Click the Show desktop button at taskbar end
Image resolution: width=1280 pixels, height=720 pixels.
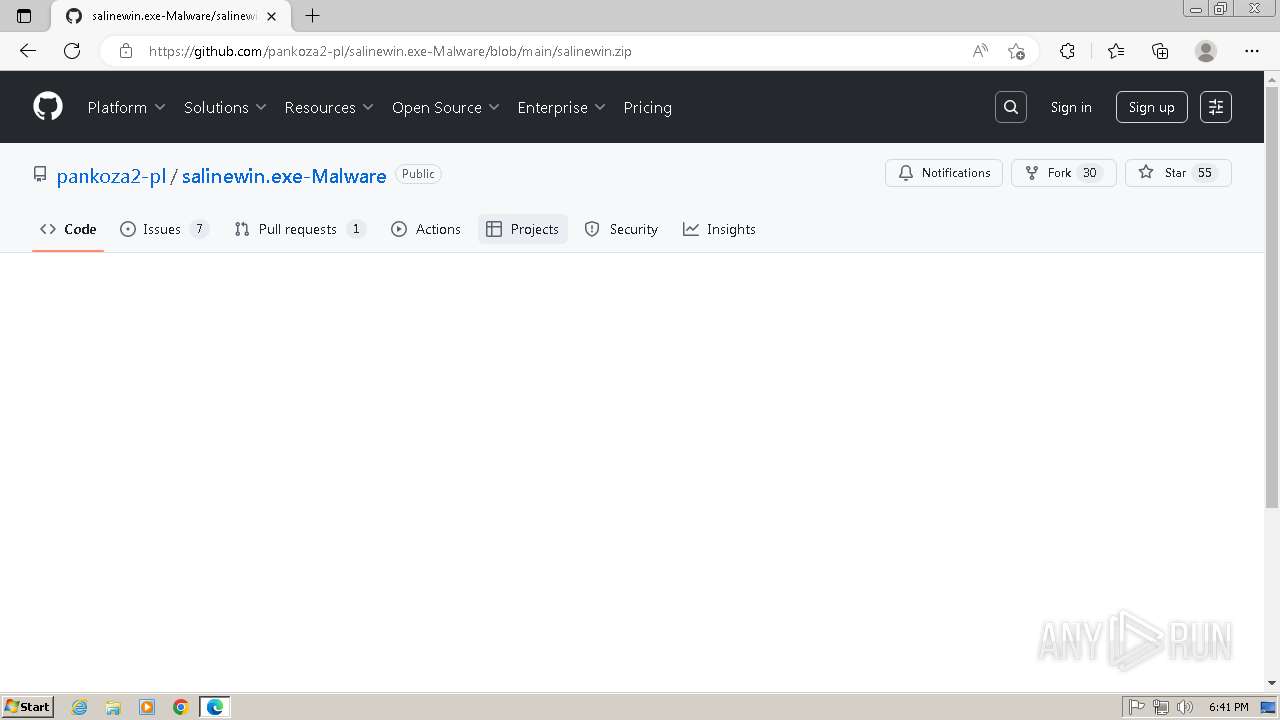tap(1269, 707)
